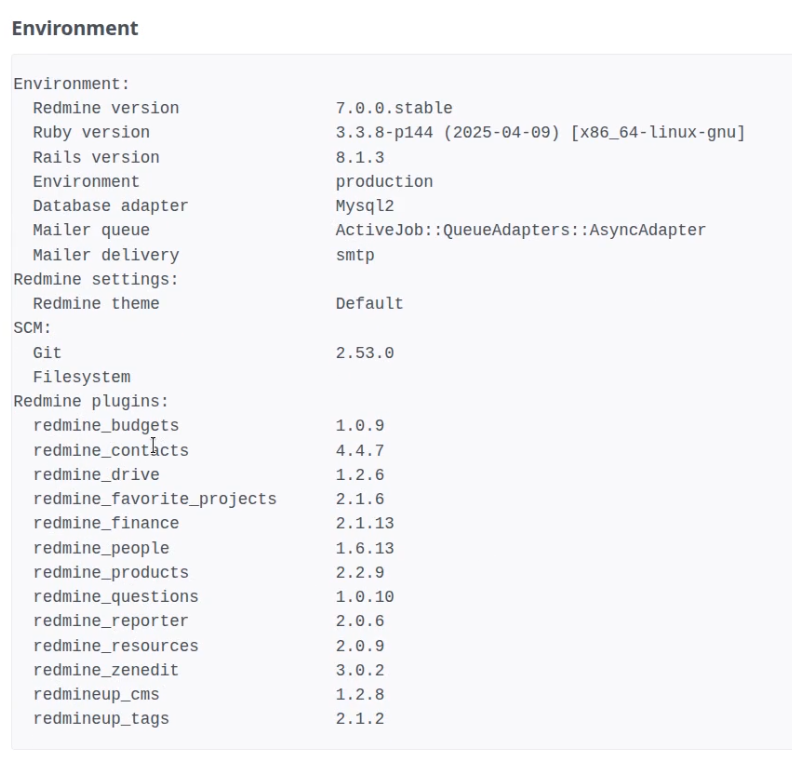Click the "Filesystem" row

tap(82, 377)
